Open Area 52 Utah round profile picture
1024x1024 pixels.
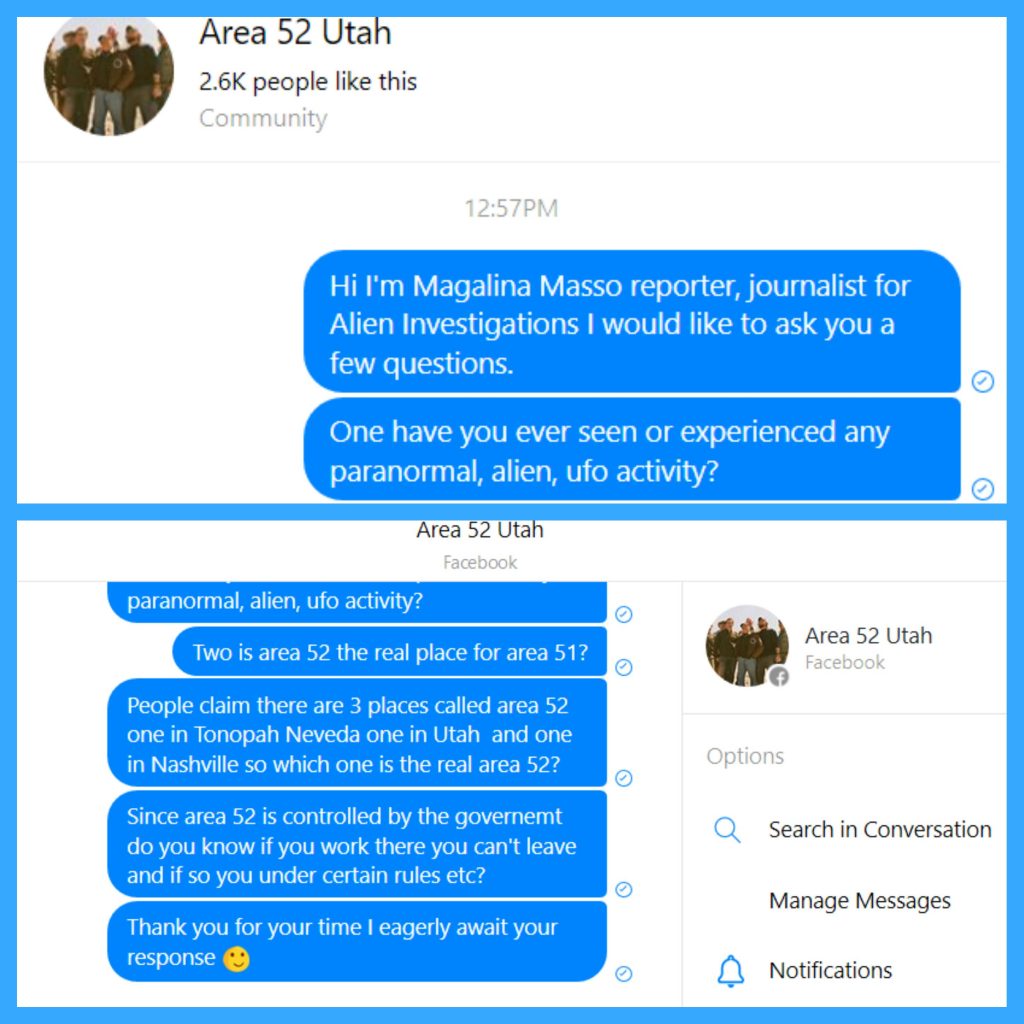(109, 76)
